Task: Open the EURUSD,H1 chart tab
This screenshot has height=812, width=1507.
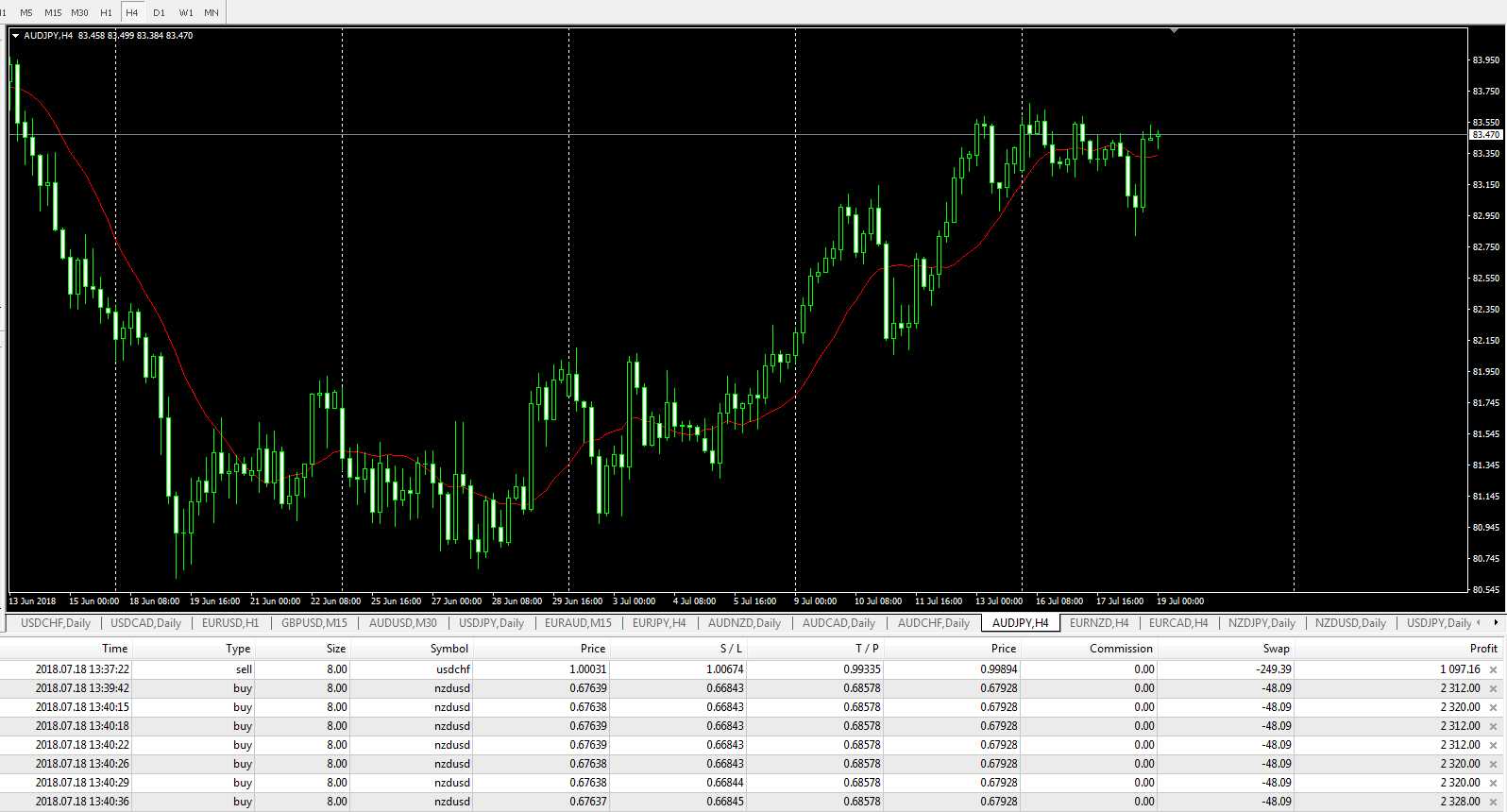Action: click(x=229, y=623)
